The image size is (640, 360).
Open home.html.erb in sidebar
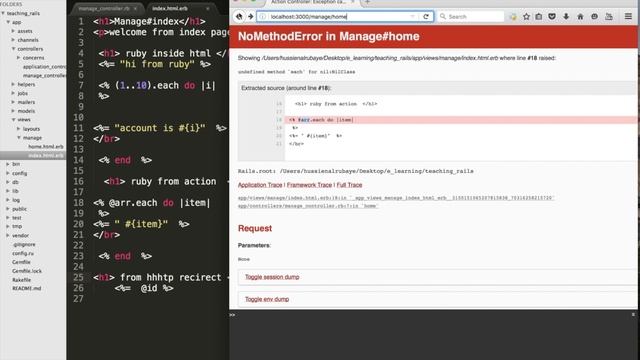pos(46,147)
